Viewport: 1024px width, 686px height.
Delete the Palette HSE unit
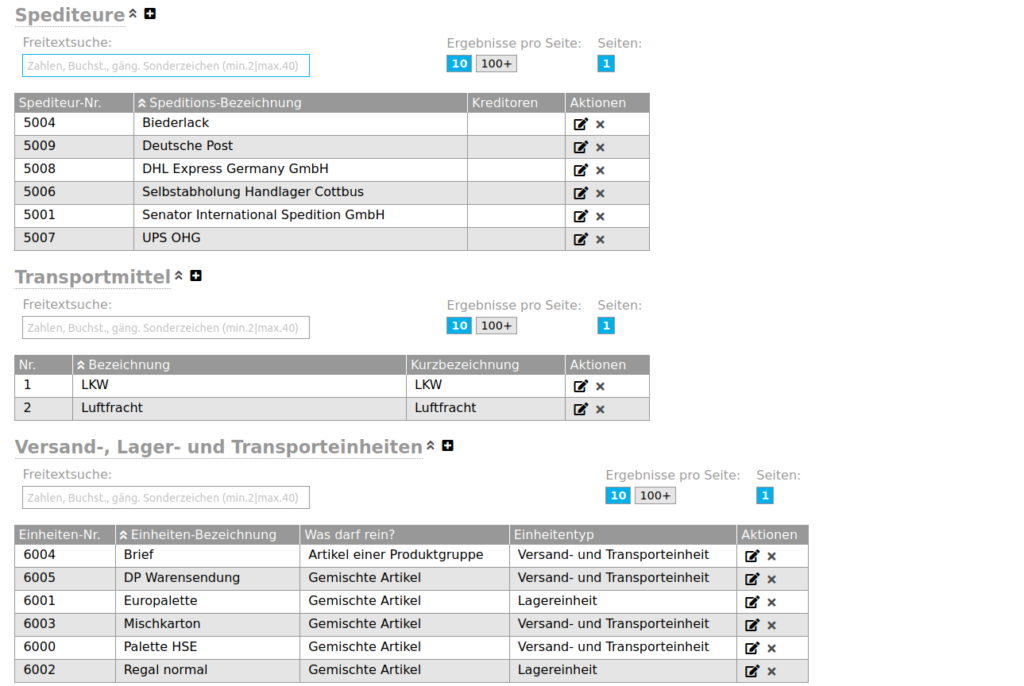[x=771, y=648]
